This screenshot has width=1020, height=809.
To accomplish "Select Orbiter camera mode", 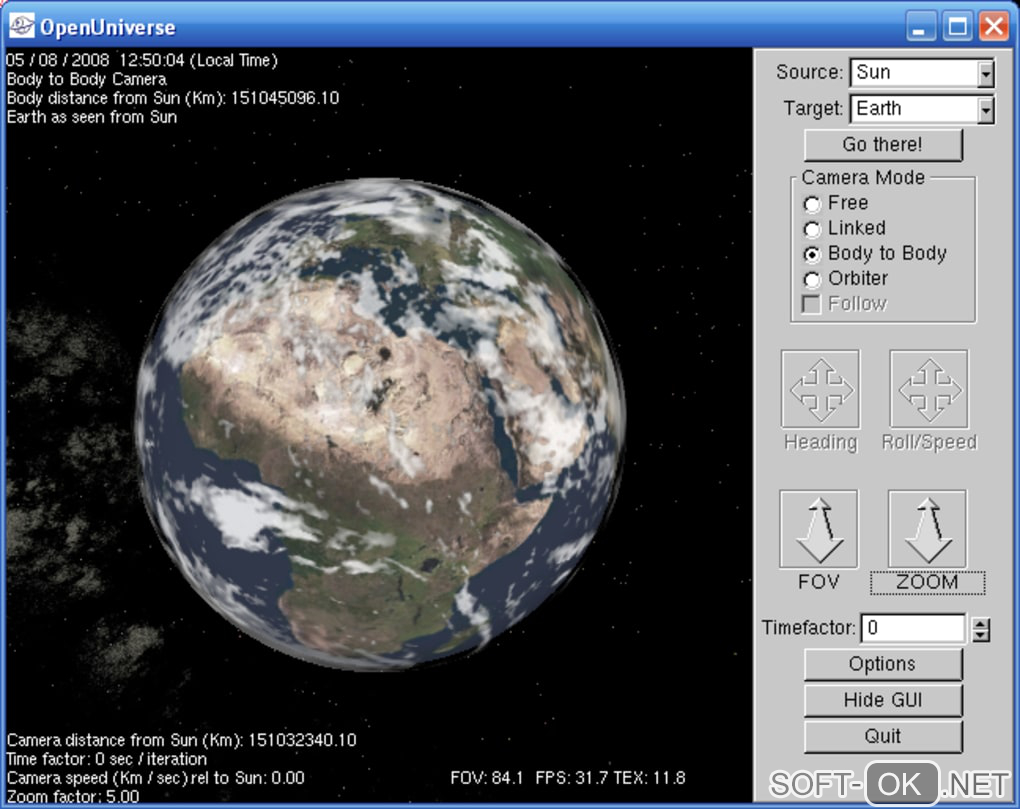I will [x=811, y=279].
